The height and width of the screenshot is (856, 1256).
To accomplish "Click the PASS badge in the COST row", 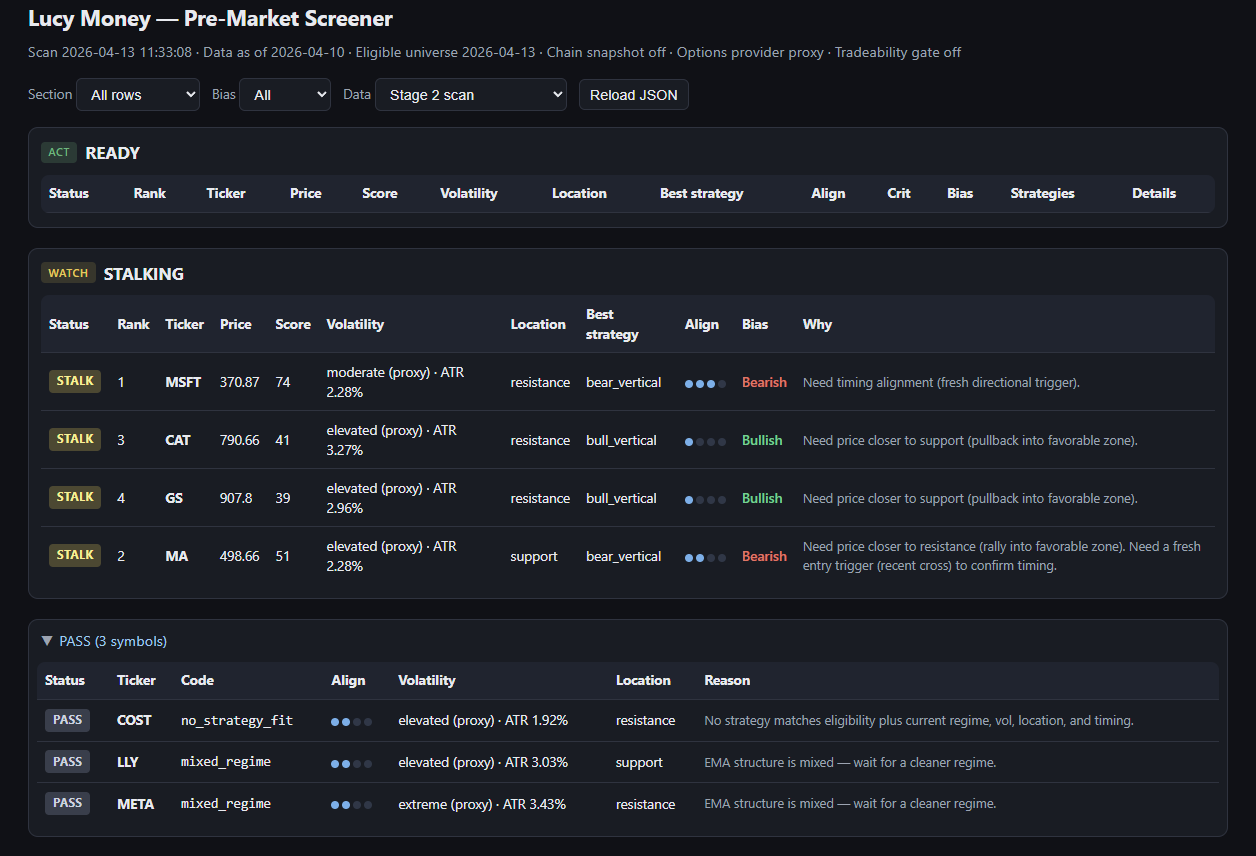I will point(67,719).
